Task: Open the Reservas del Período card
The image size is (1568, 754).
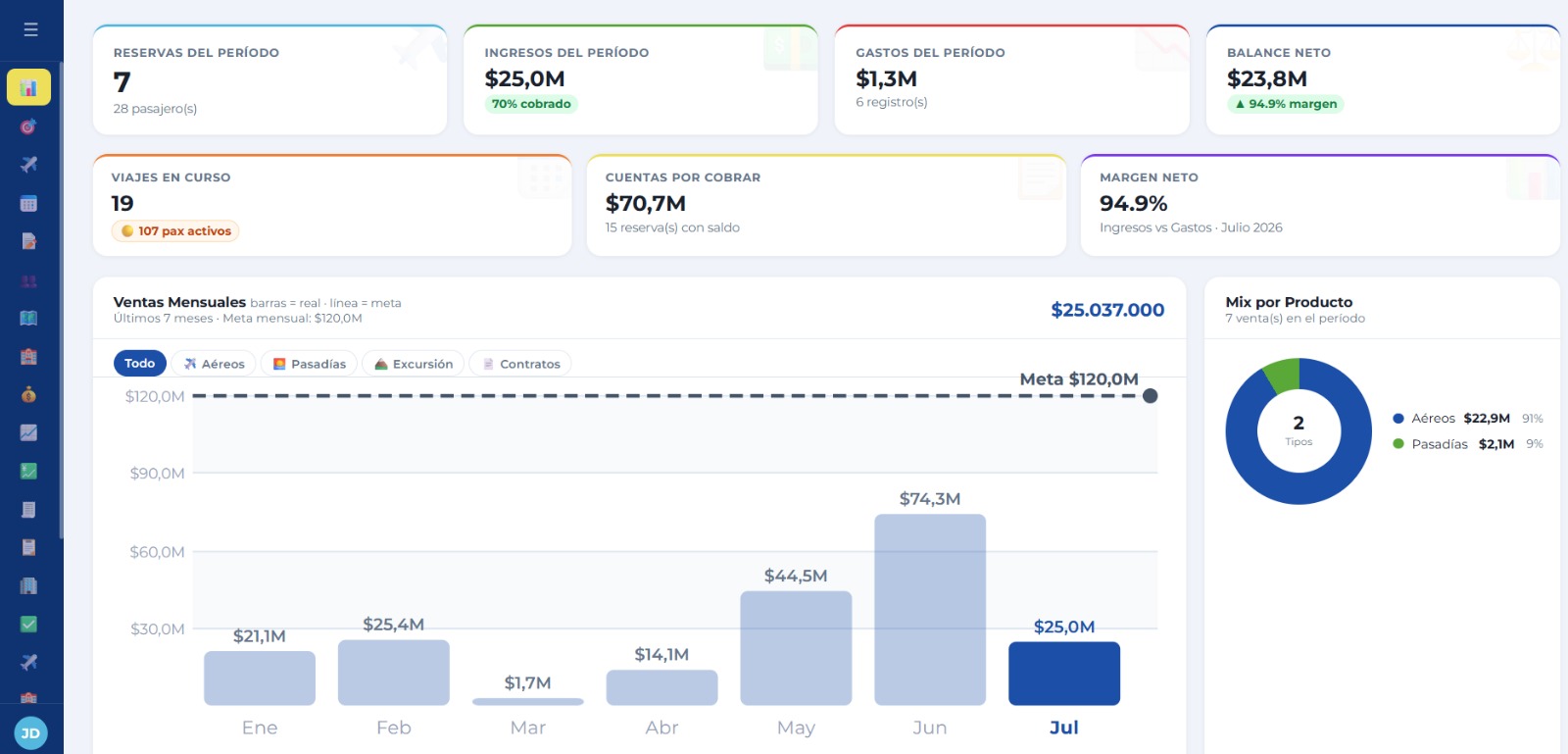Action: (269, 79)
